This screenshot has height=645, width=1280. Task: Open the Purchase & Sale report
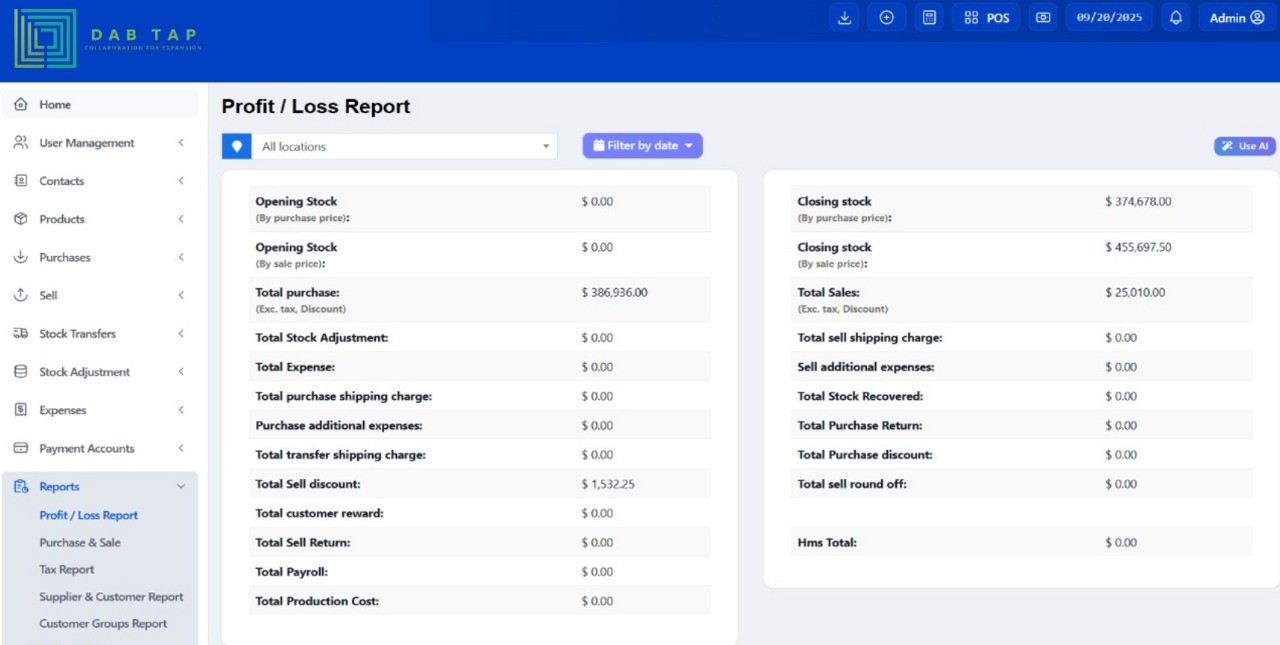pyautogui.click(x=80, y=543)
